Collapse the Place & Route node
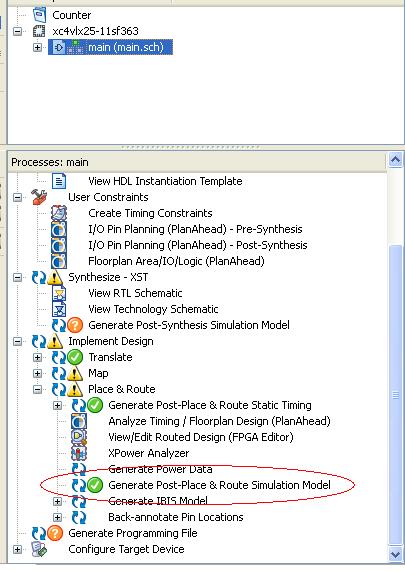 click(x=37, y=390)
